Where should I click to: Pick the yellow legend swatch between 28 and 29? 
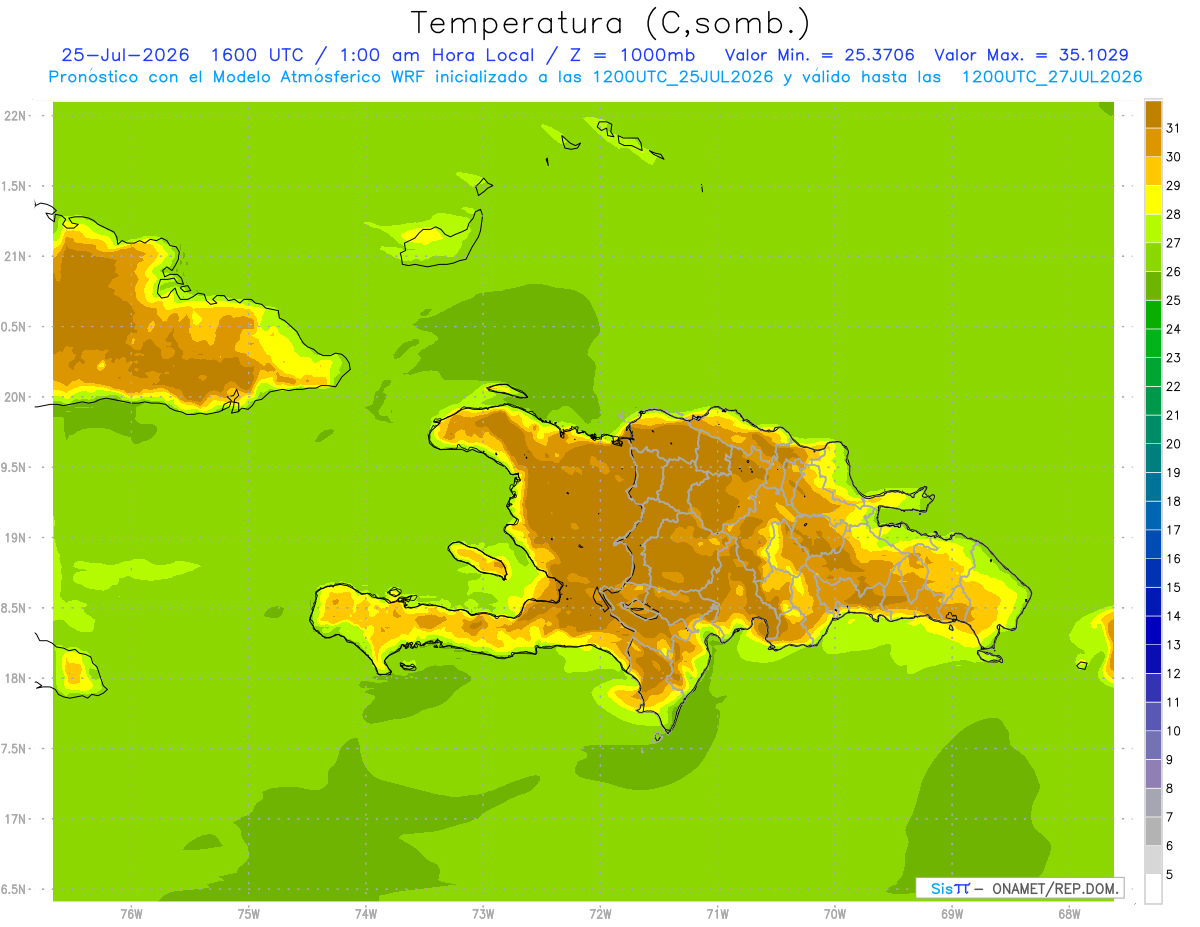point(1153,200)
